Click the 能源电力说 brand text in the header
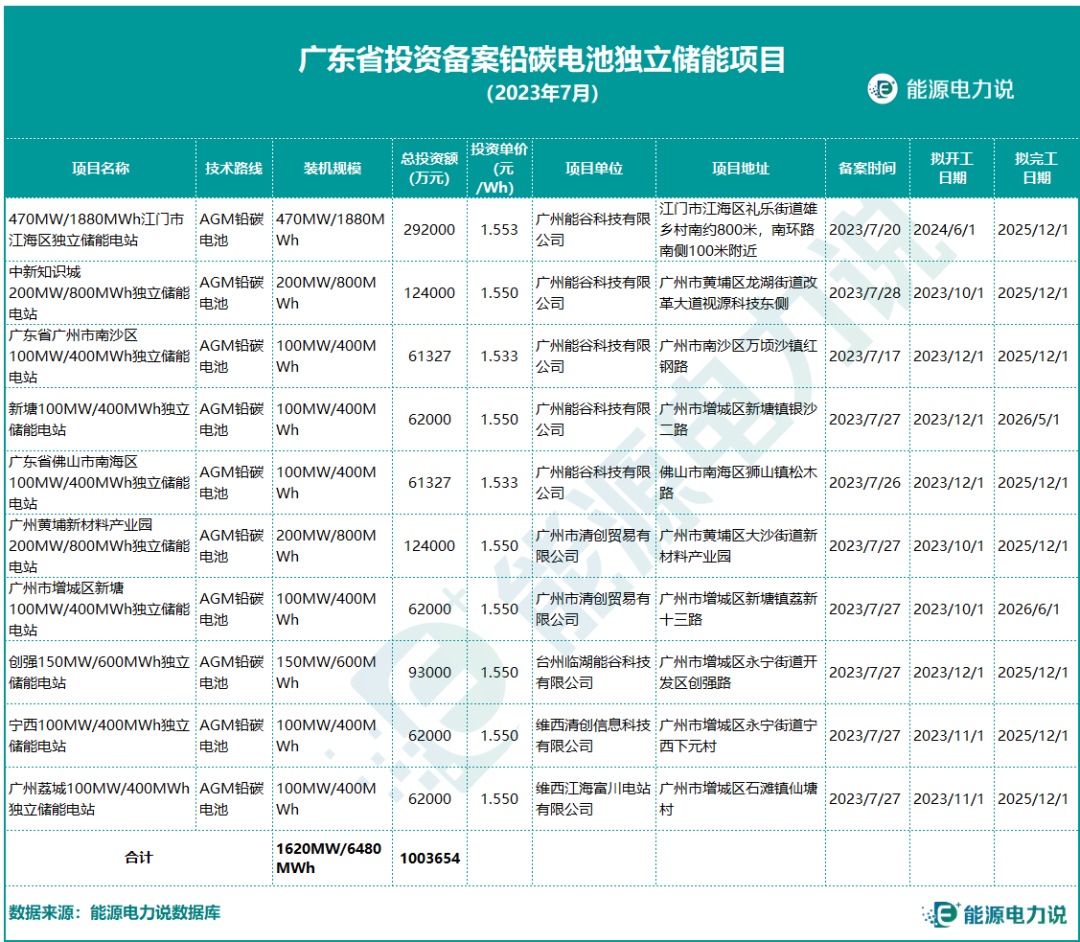1080x942 pixels. 959,90
